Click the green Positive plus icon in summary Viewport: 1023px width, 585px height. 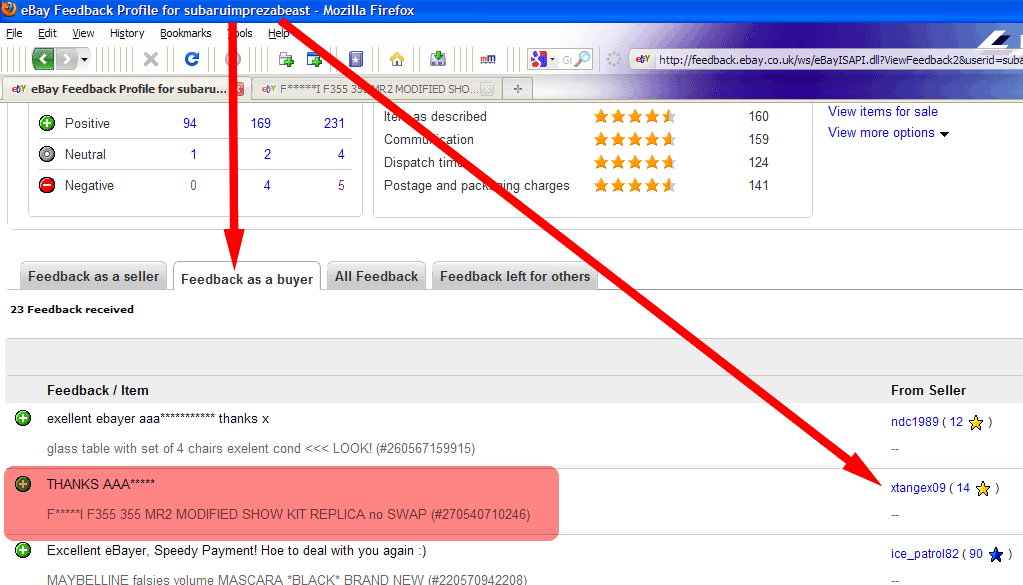tap(47, 123)
